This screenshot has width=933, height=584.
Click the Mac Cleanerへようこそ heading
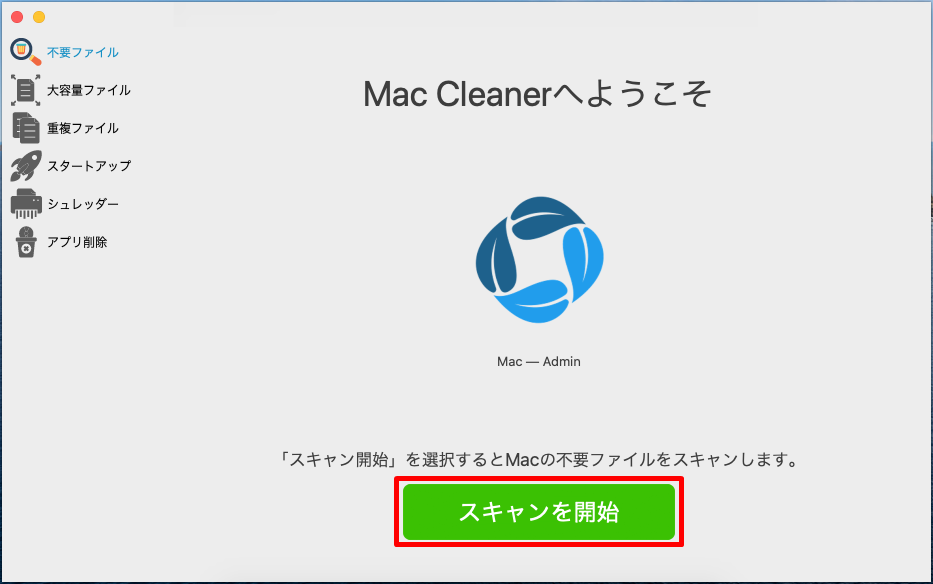(x=537, y=94)
